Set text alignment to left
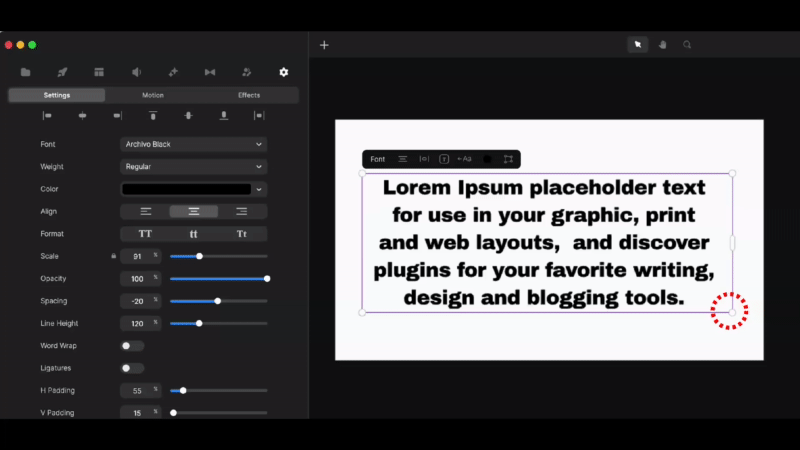This screenshot has width=800, height=450. coord(145,212)
